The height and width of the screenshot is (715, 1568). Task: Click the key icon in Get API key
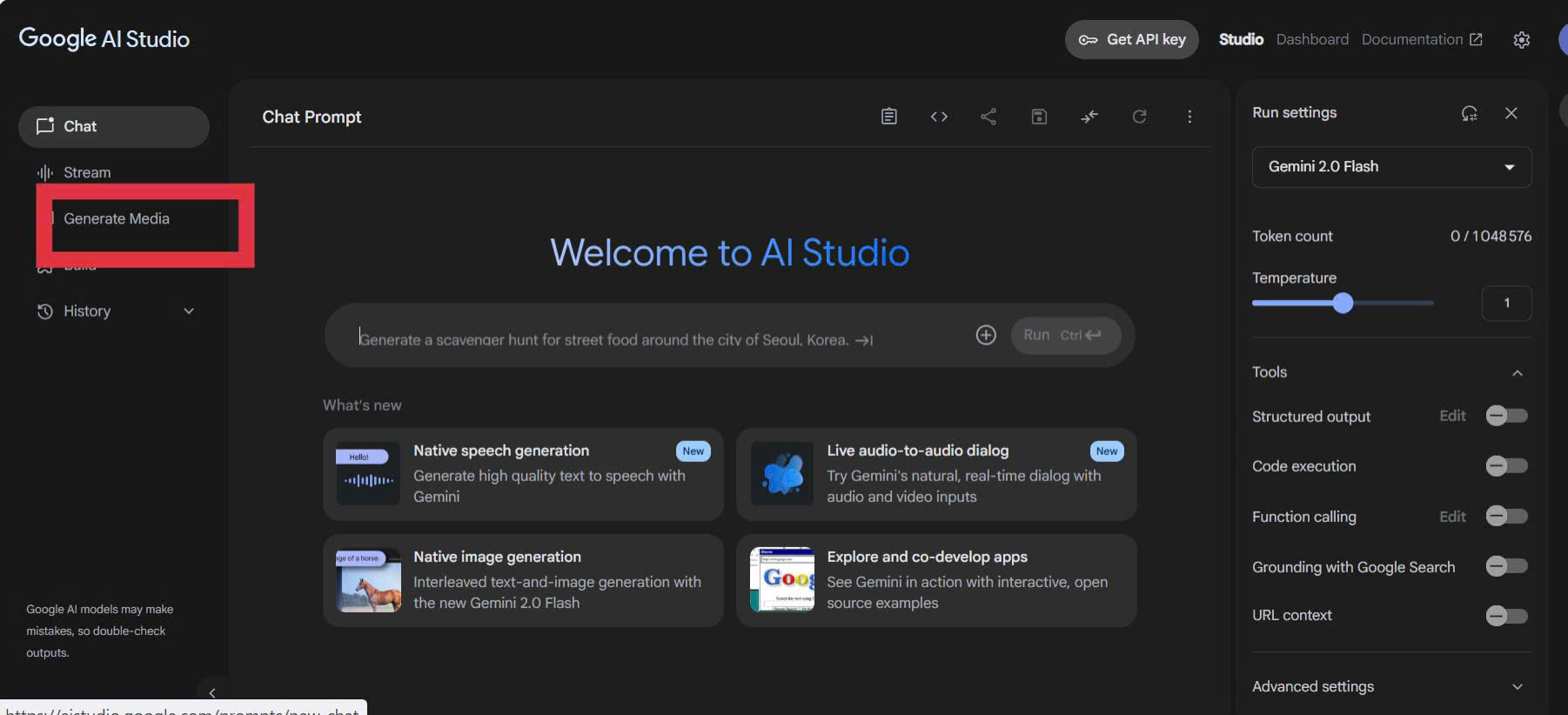click(1088, 40)
